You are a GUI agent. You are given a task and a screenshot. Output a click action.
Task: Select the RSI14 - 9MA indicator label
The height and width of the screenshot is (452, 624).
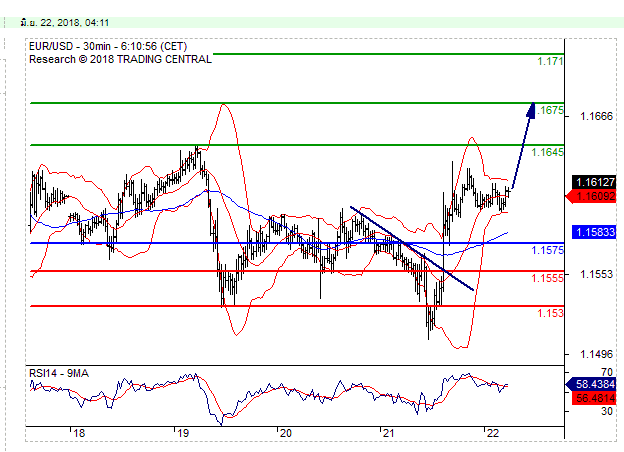[x=59, y=374]
